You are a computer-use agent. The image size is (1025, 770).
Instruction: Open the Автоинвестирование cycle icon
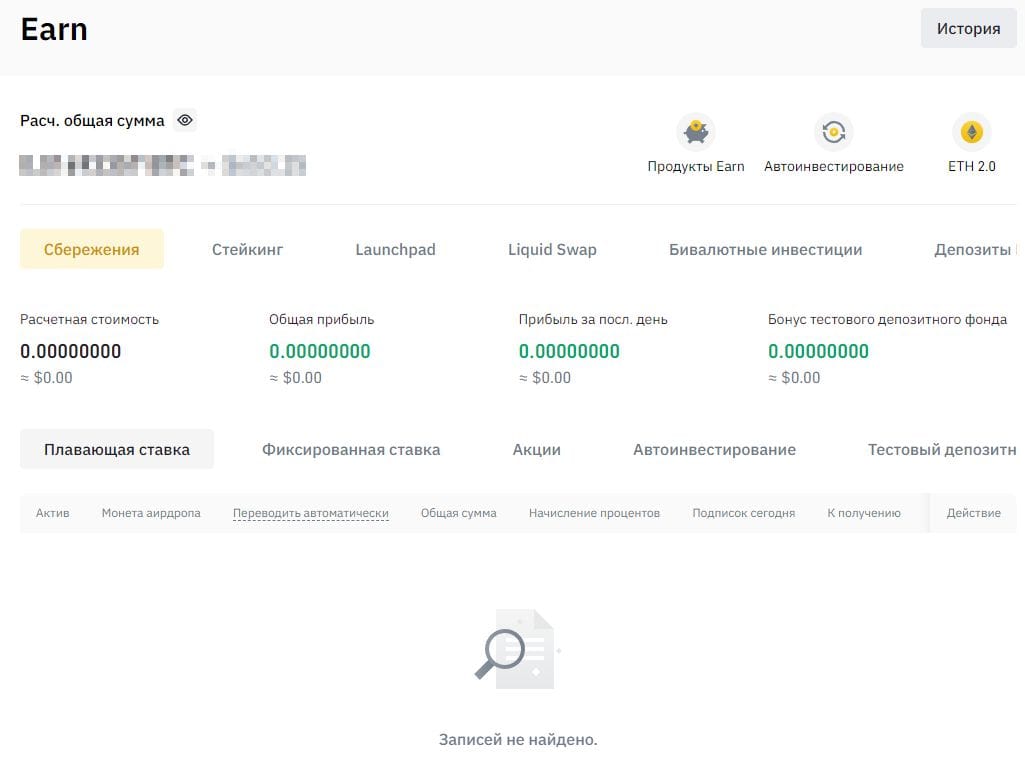[x=833, y=132]
